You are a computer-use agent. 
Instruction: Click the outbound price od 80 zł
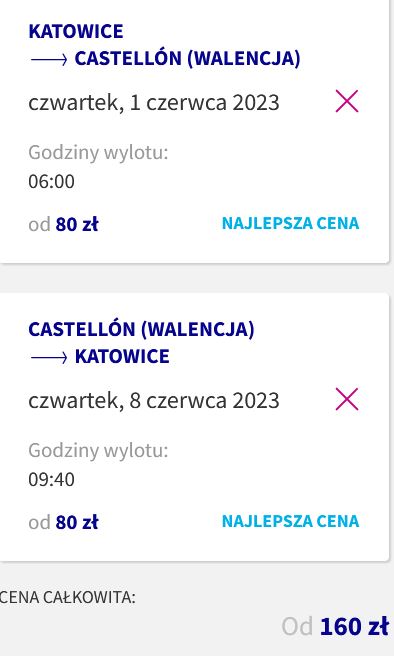point(63,224)
